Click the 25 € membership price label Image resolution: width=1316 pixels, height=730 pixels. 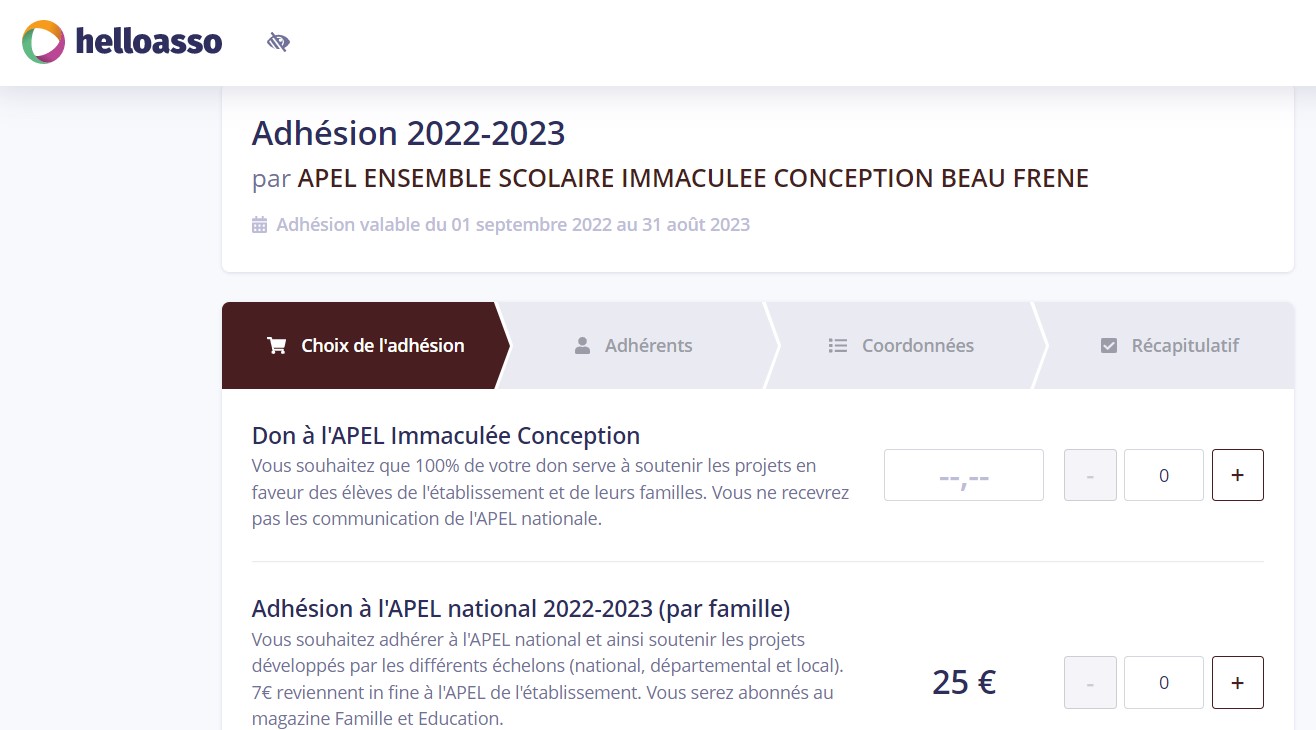coord(963,682)
